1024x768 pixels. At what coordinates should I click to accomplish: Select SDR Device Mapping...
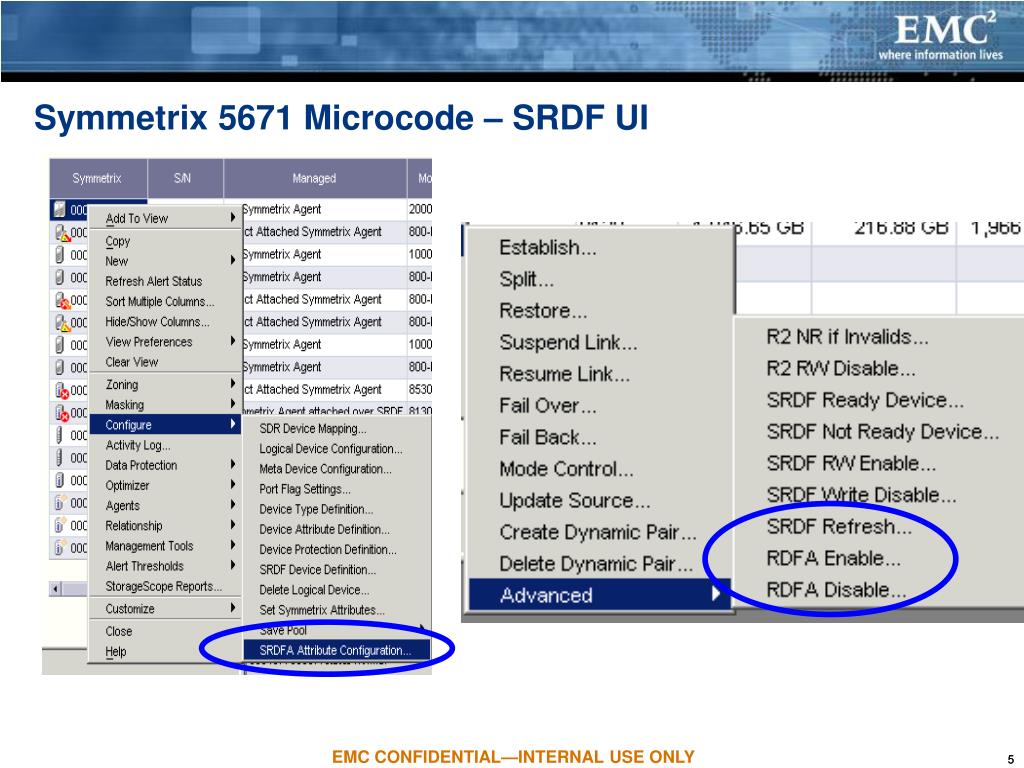coord(336,429)
